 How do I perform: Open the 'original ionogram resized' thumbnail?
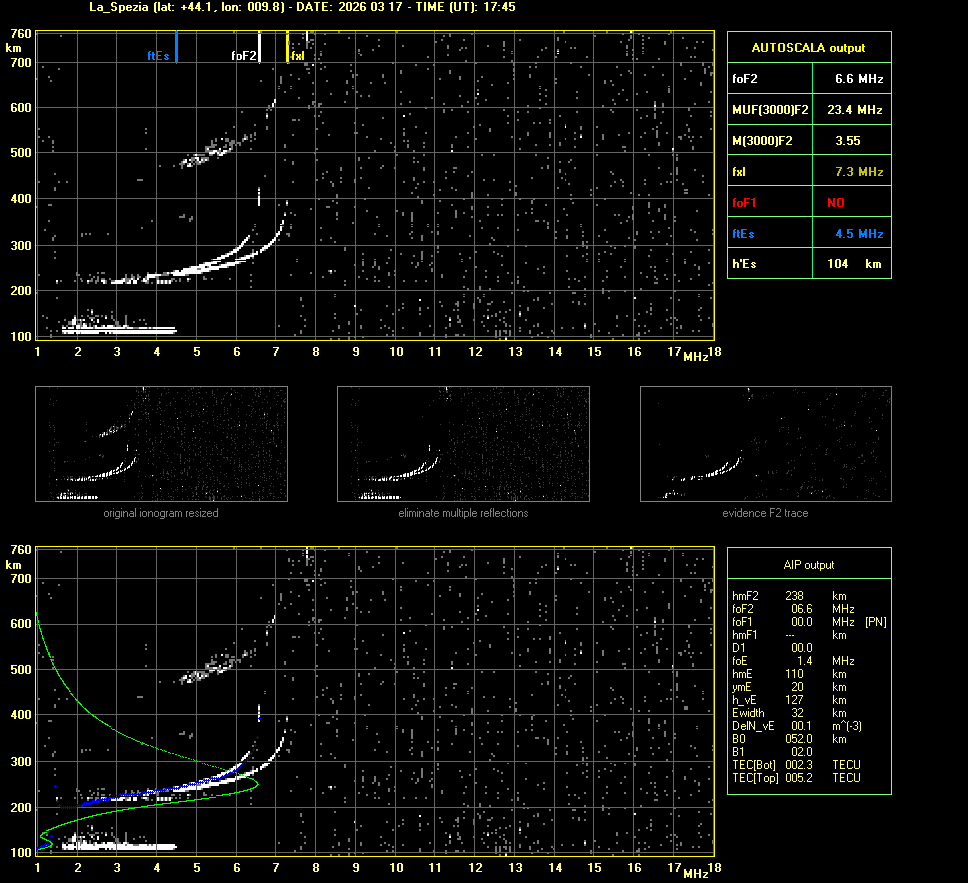(x=161, y=444)
